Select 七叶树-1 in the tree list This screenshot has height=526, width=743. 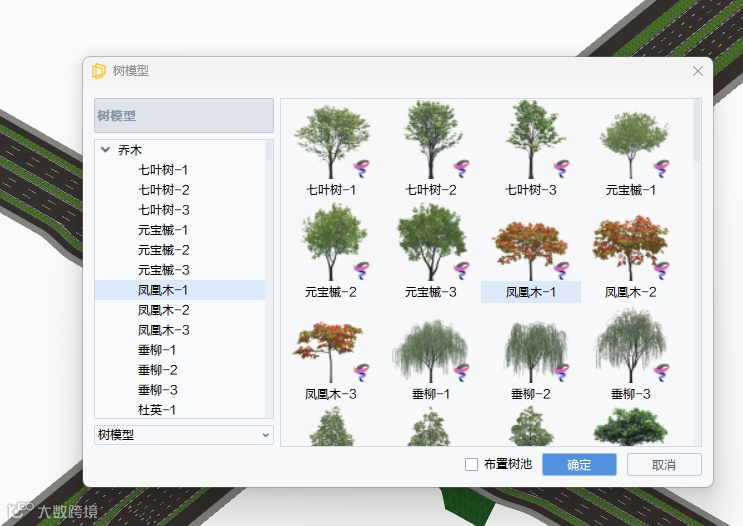click(x=163, y=170)
